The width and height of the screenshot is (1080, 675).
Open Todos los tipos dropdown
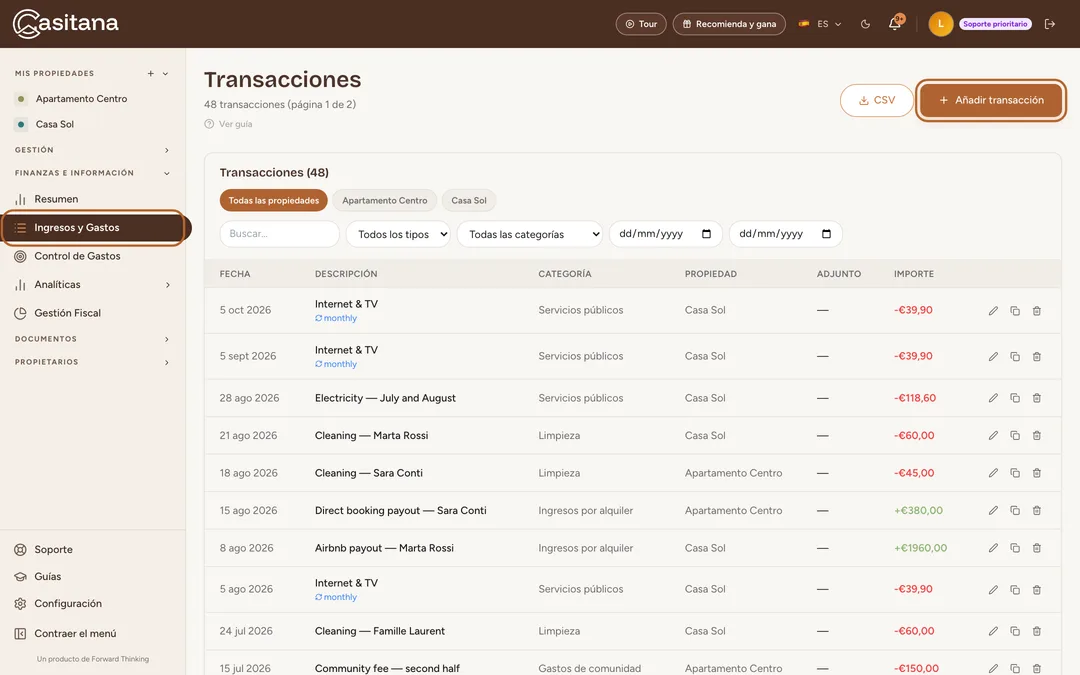click(398, 234)
